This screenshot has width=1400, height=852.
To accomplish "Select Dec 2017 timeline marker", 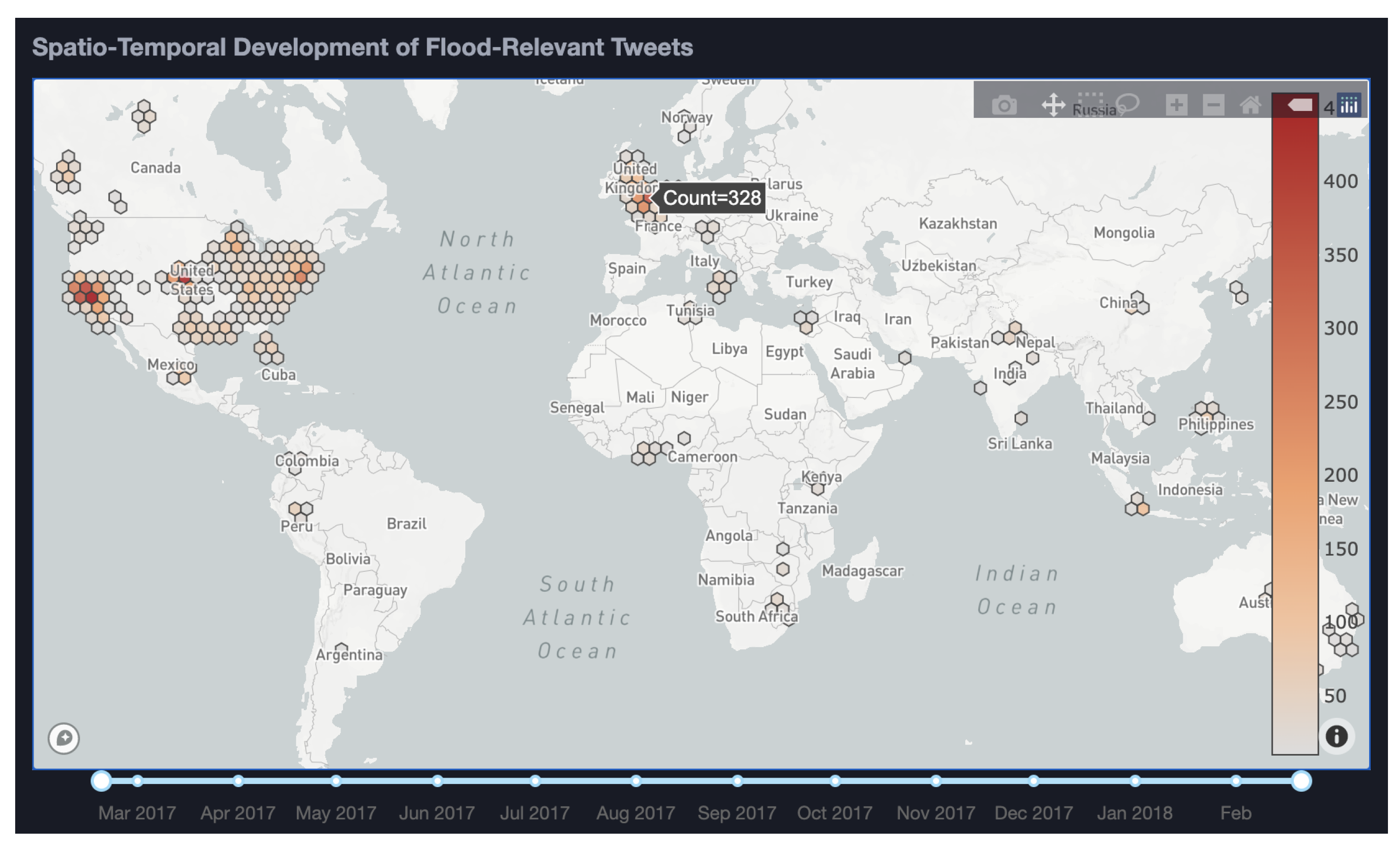I will [1033, 780].
